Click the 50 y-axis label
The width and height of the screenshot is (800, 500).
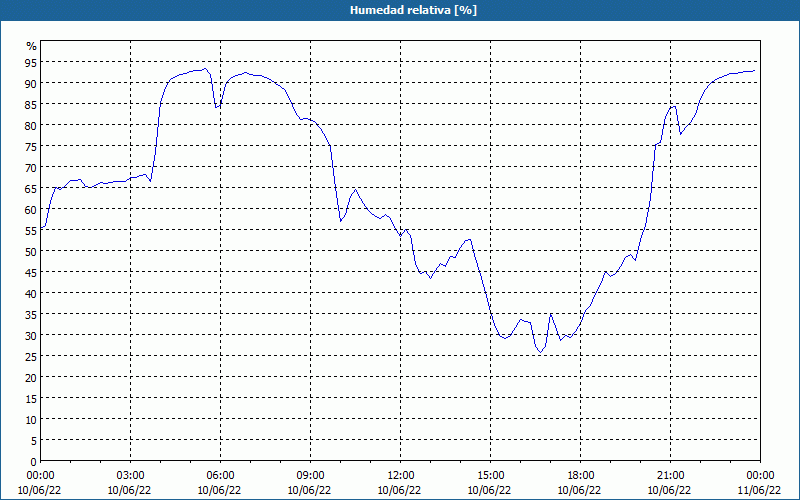(31, 251)
